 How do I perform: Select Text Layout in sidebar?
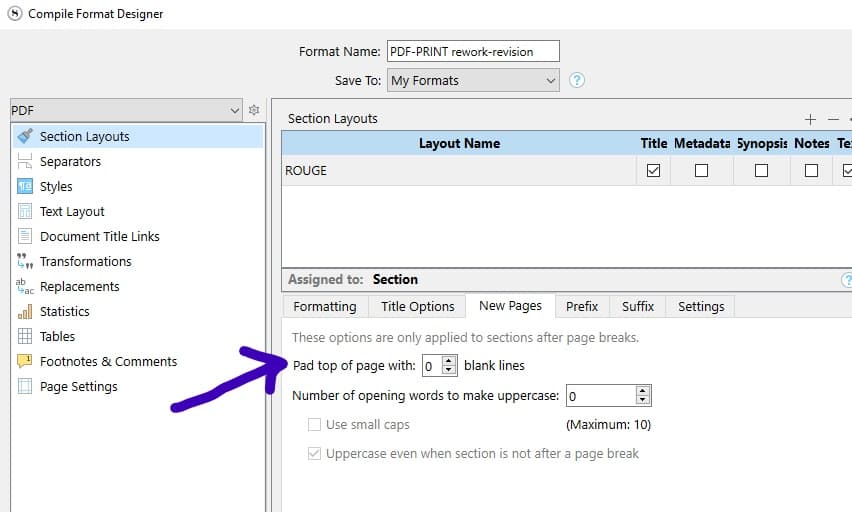(138, 211)
